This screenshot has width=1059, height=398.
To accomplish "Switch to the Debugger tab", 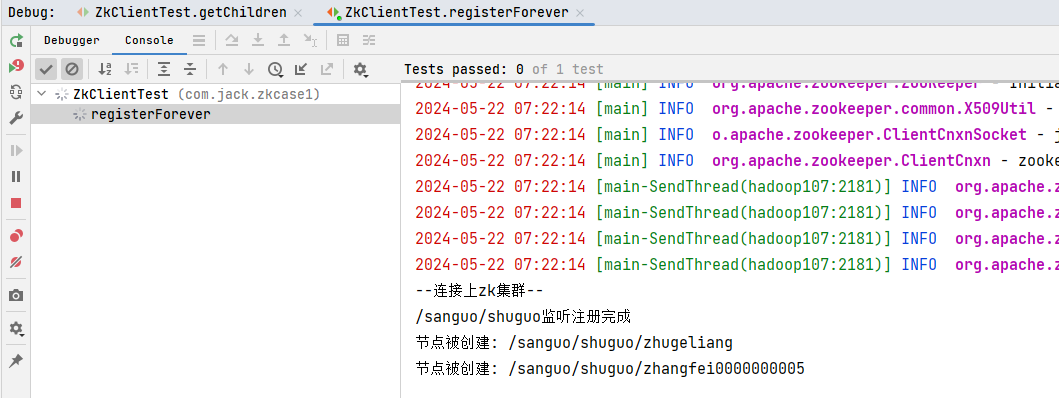I will [x=72, y=41].
